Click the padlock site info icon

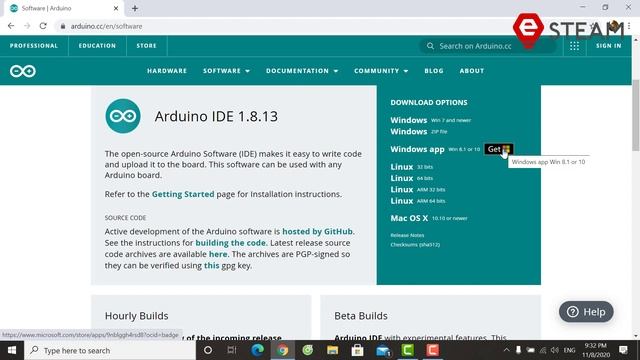point(62,26)
